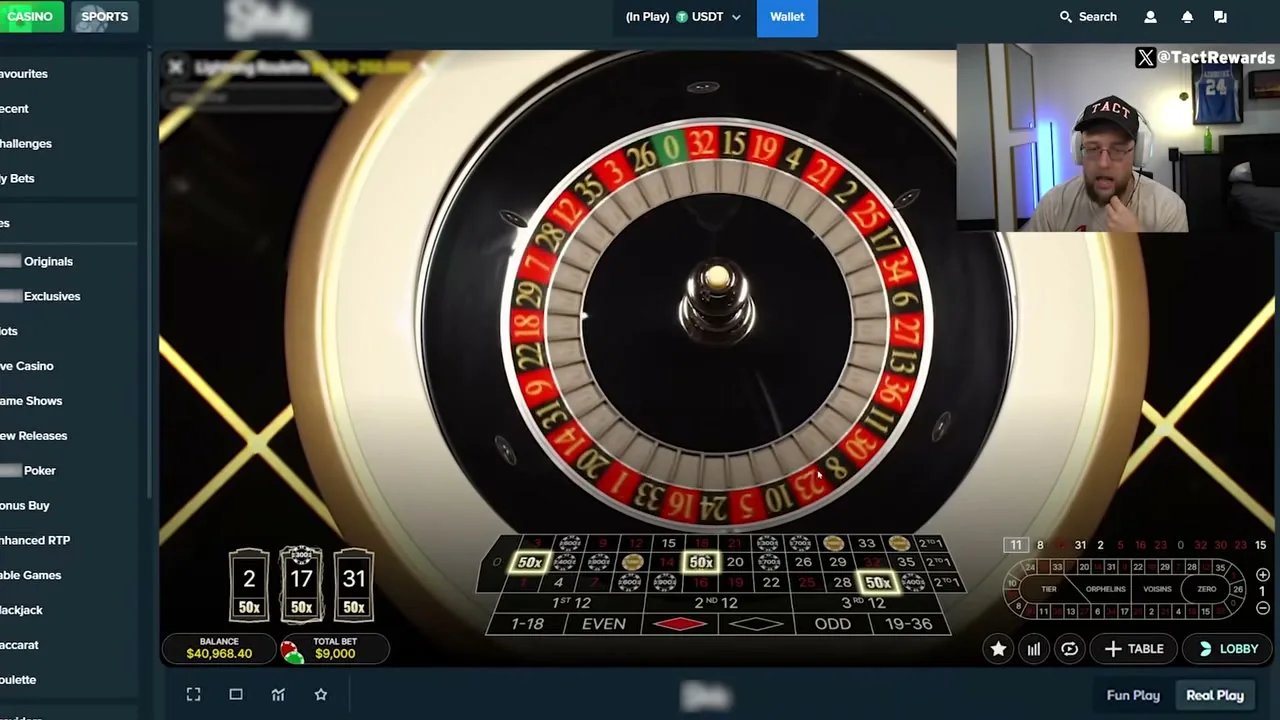Select TIER racetrack bet

[x=1049, y=589]
